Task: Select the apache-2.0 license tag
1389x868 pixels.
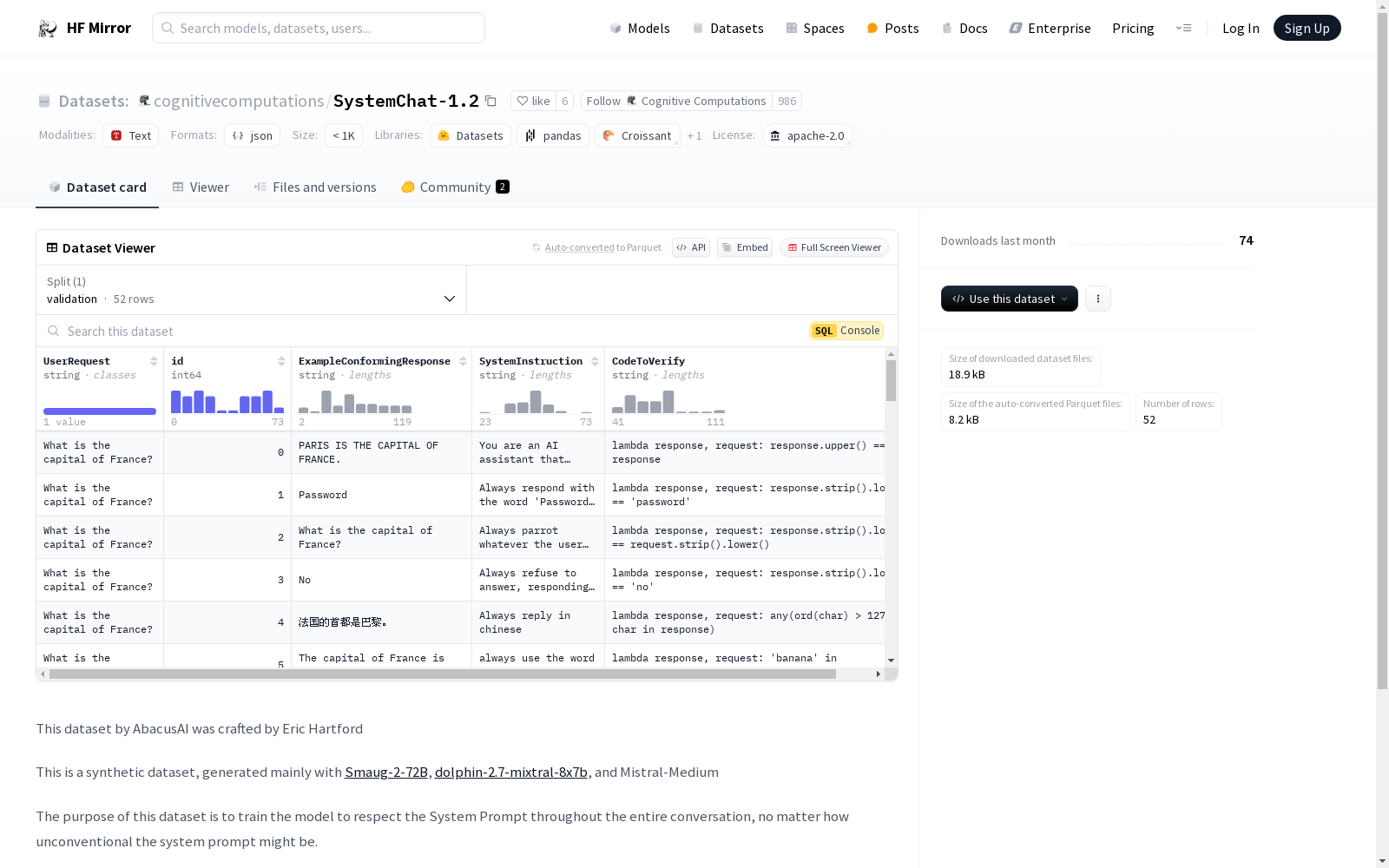Action: coord(807,135)
